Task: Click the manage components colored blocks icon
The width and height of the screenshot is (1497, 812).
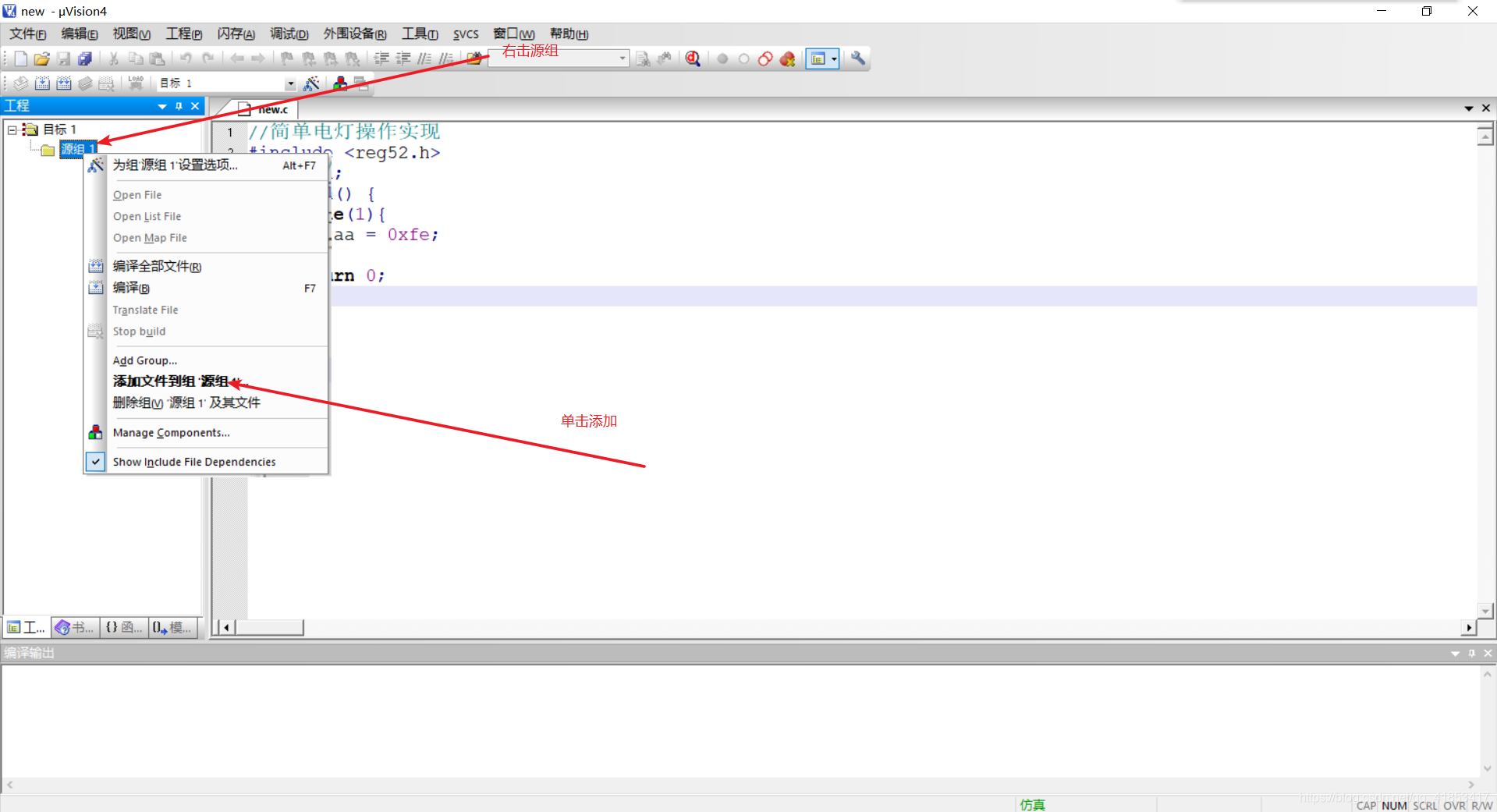Action: (340, 83)
